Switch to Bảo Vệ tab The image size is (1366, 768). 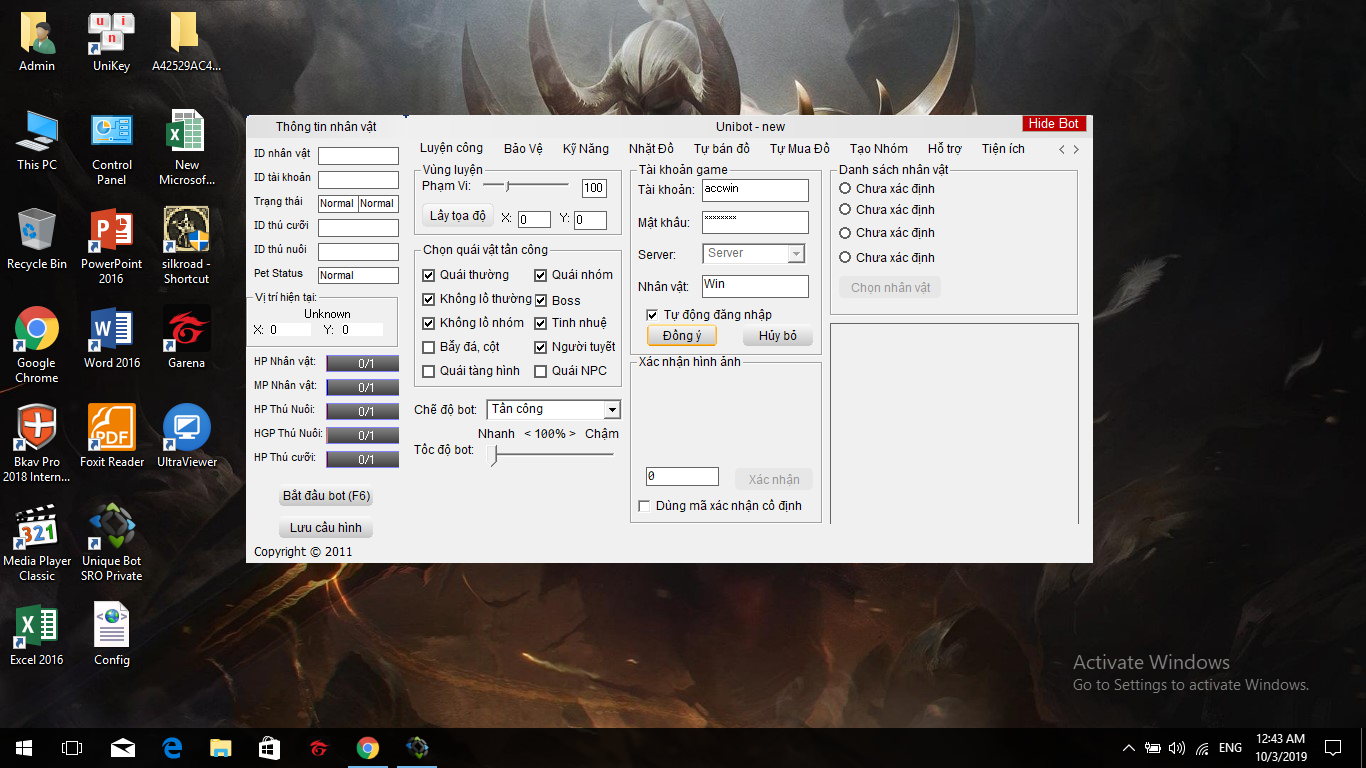click(x=523, y=149)
